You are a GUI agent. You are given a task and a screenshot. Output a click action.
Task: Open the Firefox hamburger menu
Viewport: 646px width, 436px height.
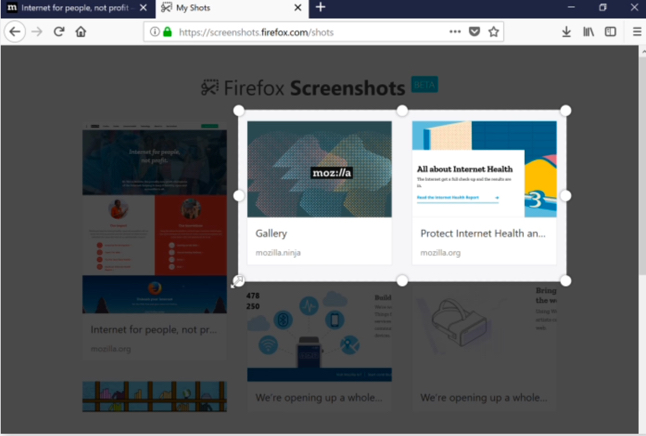click(x=637, y=32)
